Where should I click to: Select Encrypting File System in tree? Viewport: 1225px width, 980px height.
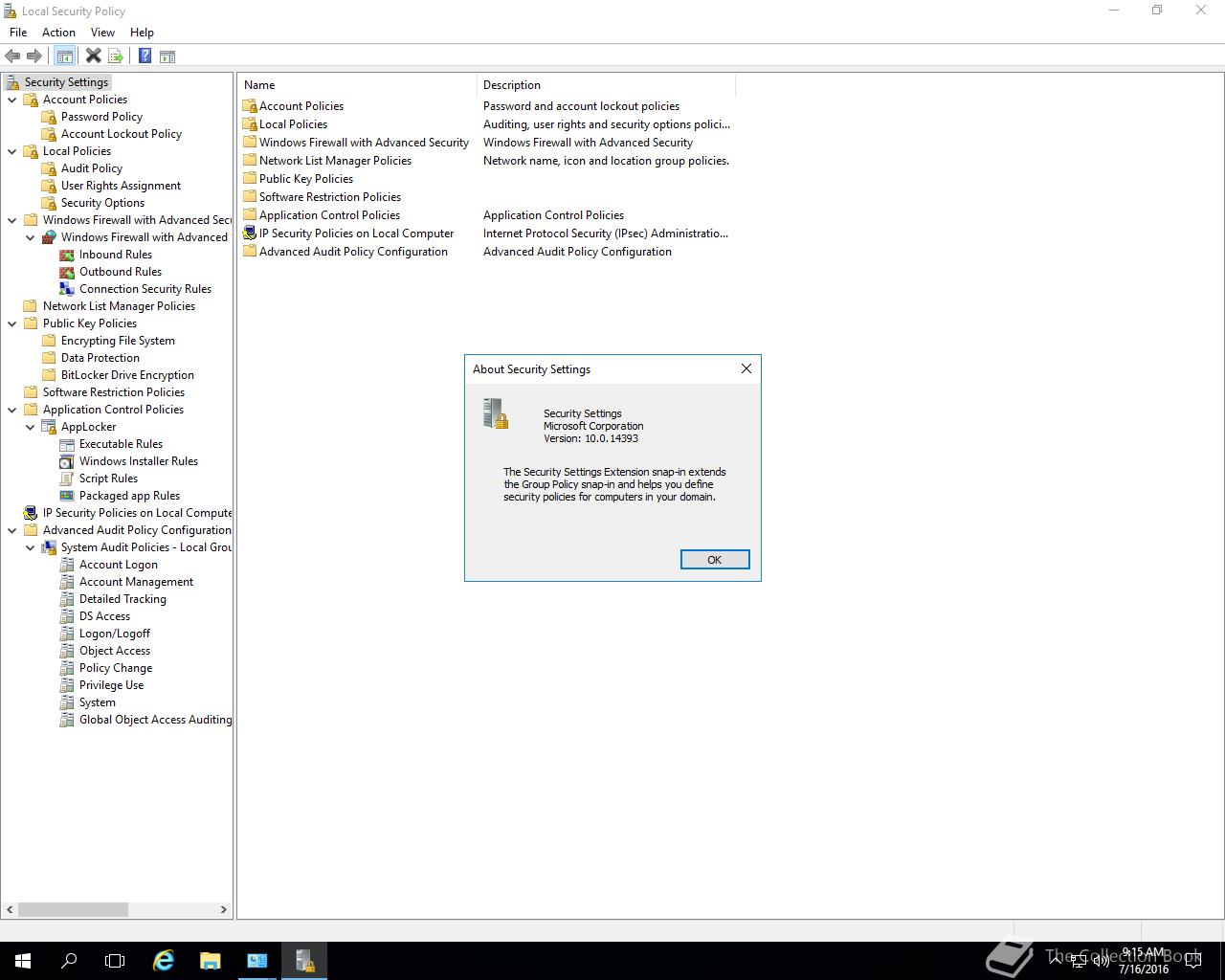pyautogui.click(x=118, y=341)
